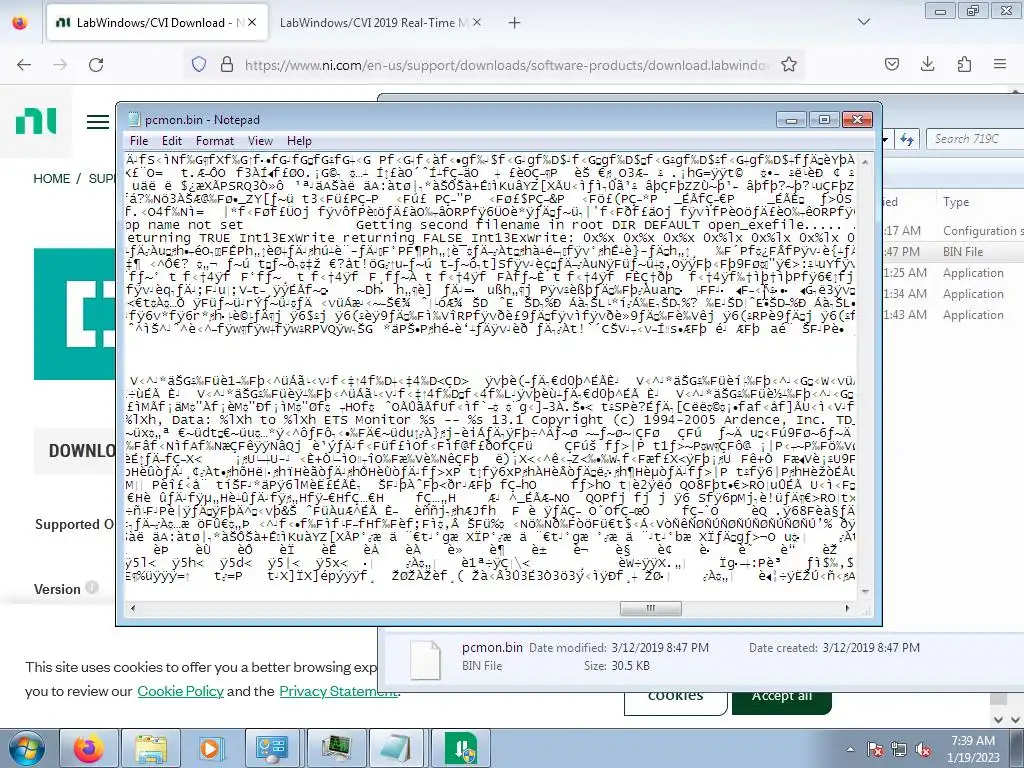The height and width of the screenshot is (768, 1024).
Task: Open the View menu in Notepad
Action: pyautogui.click(x=260, y=140)
